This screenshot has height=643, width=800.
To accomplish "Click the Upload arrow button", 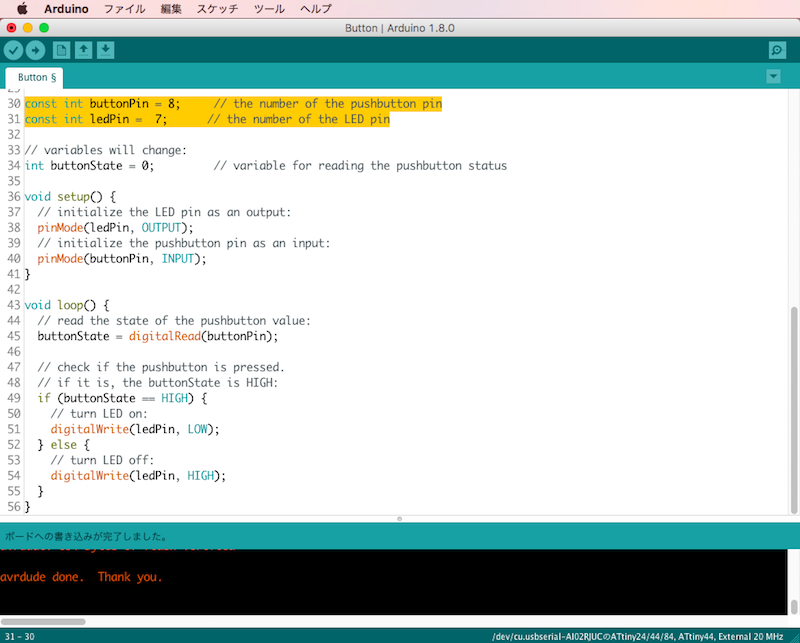I will coord(36,50).
